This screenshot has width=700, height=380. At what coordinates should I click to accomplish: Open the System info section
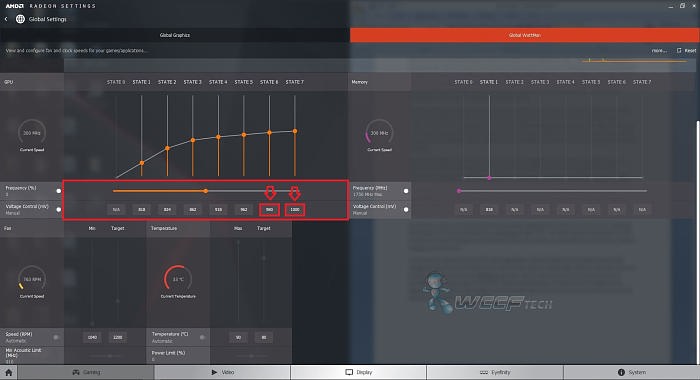[x=631, y=372]
